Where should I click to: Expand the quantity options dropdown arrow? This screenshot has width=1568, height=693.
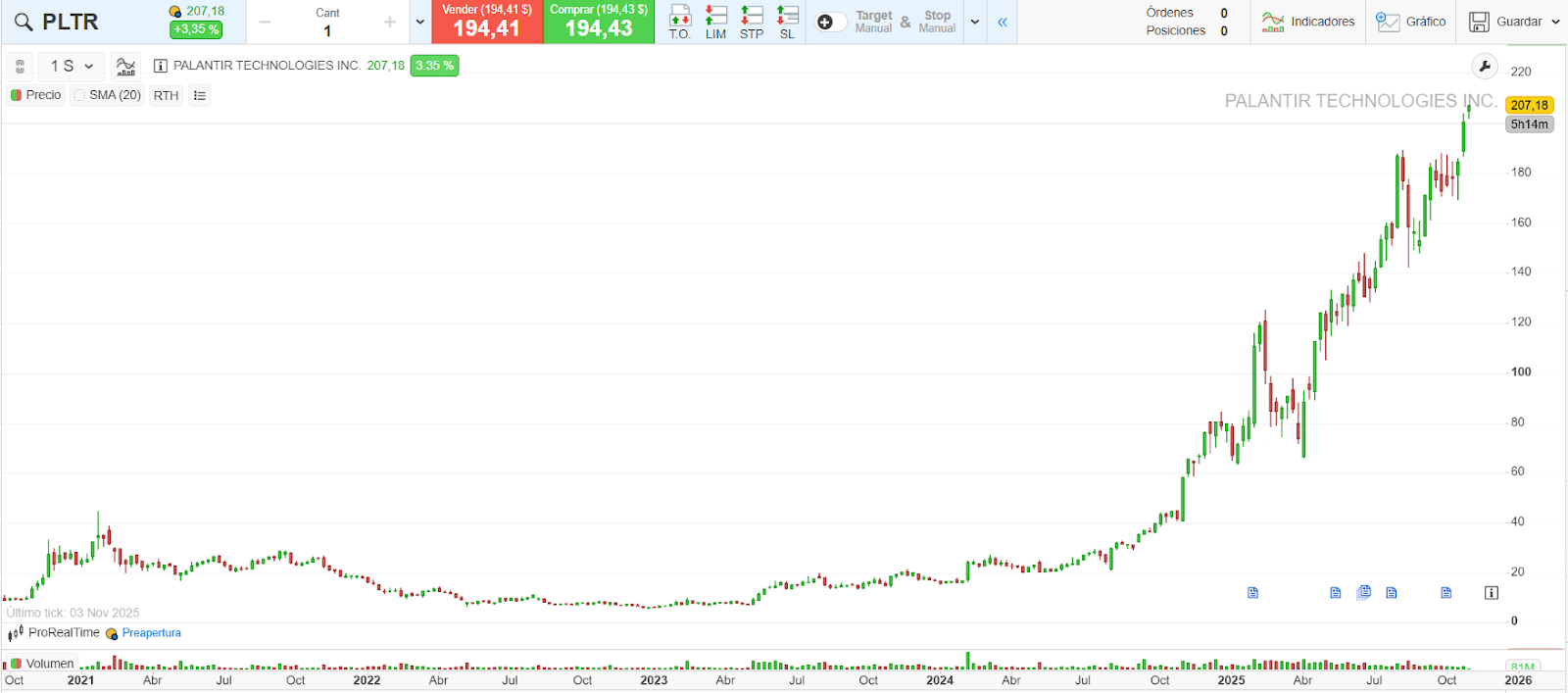tap(420, 22)
